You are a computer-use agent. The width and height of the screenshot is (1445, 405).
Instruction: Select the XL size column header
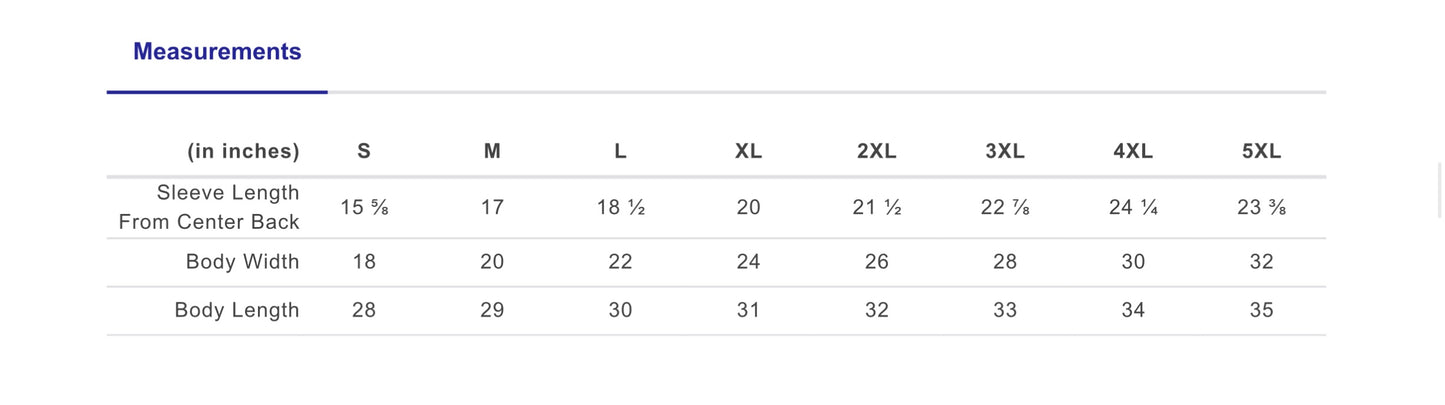pyautogui.click(x=748, y=152)
